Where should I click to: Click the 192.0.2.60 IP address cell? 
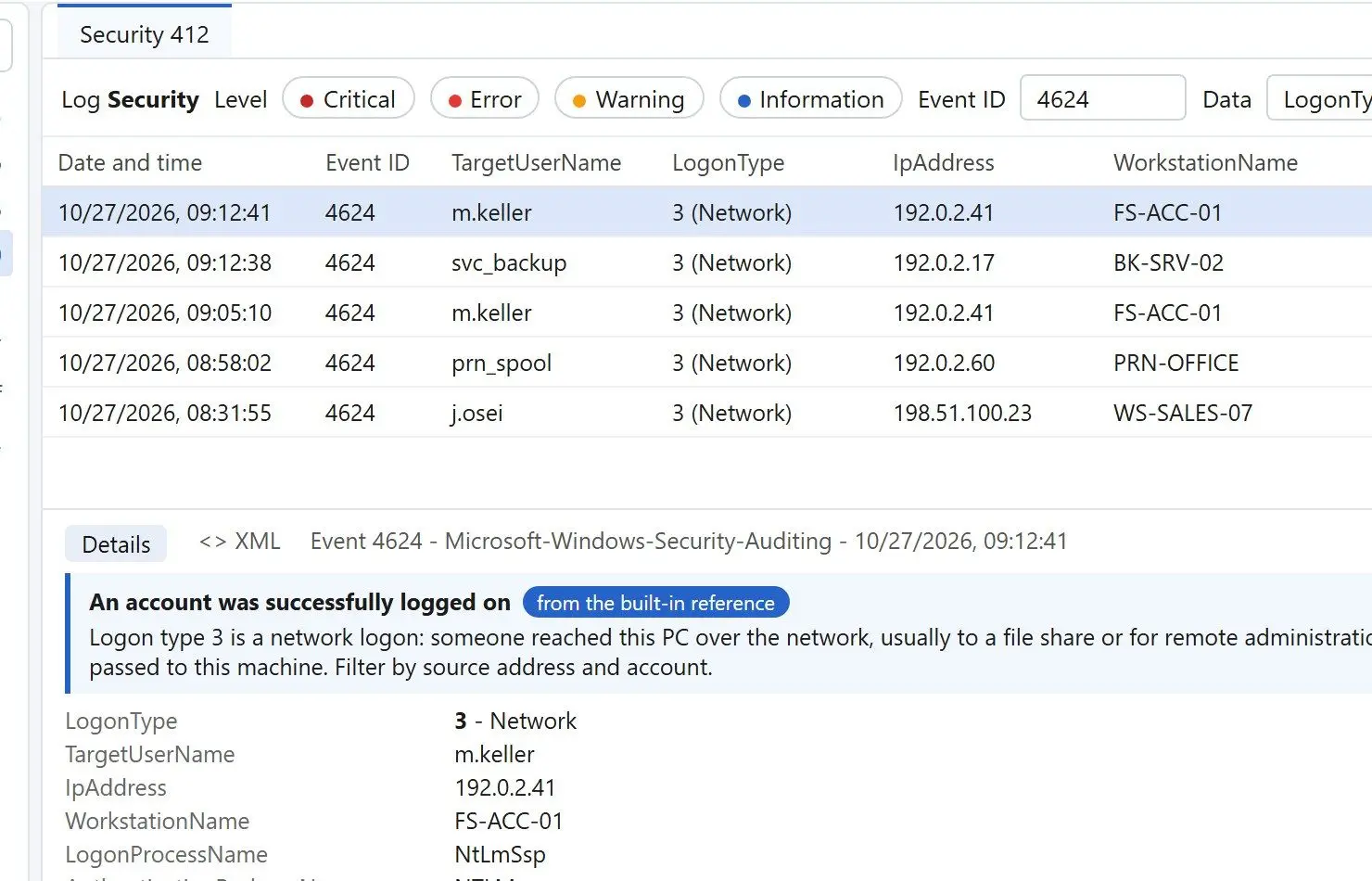944,363
